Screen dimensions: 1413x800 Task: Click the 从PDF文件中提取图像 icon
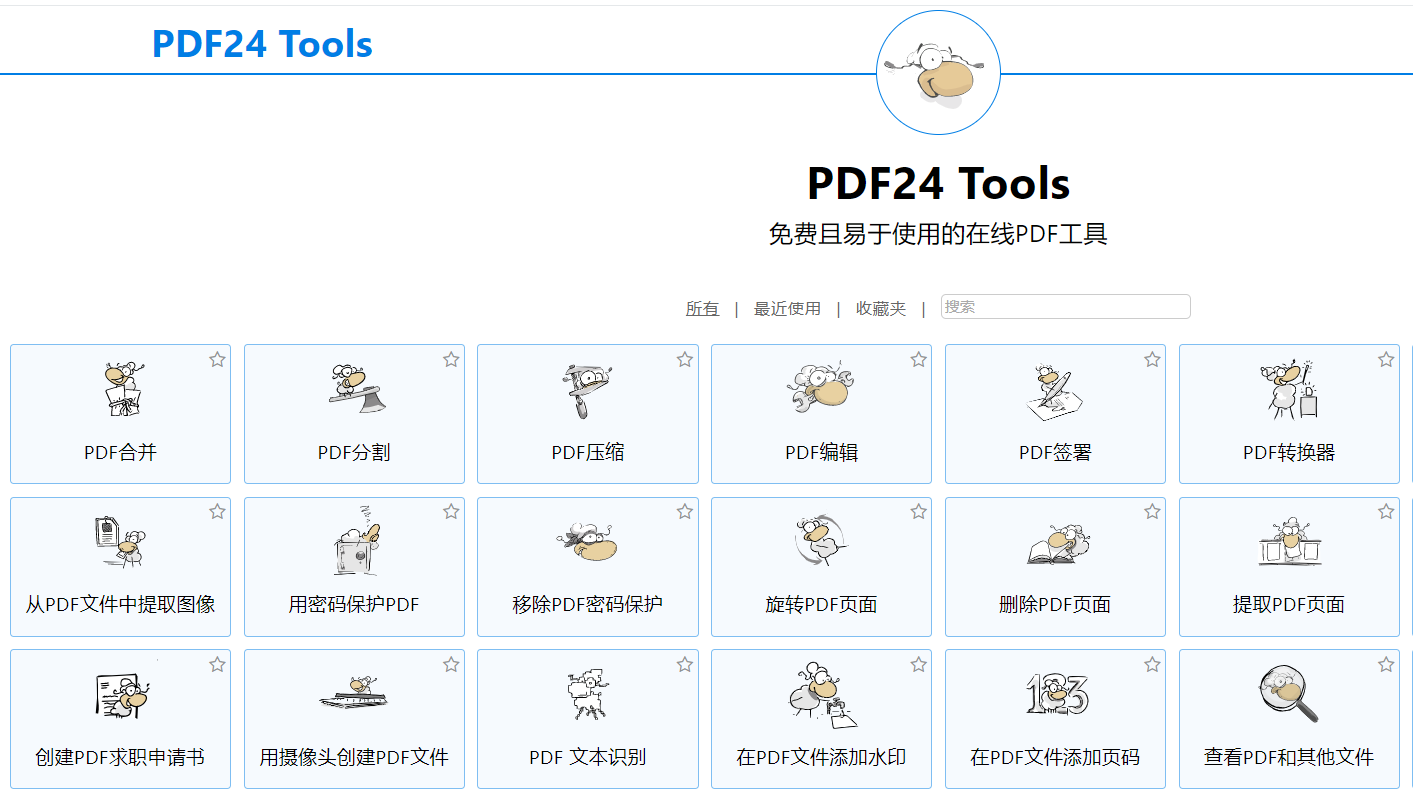coord(121,544)
